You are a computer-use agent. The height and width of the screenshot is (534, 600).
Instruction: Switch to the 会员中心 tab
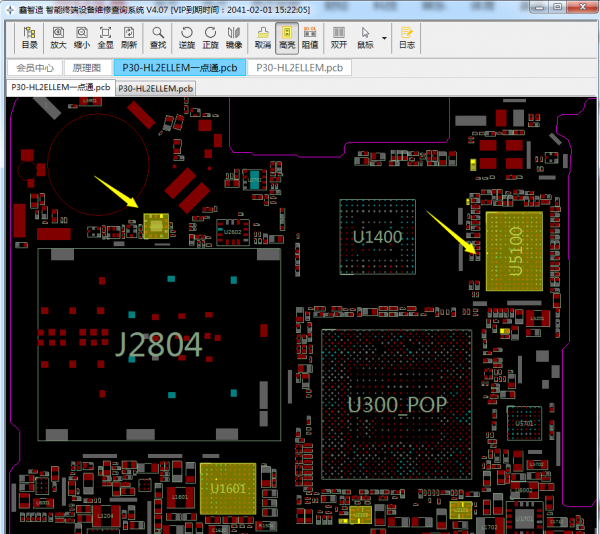[35, 68]
